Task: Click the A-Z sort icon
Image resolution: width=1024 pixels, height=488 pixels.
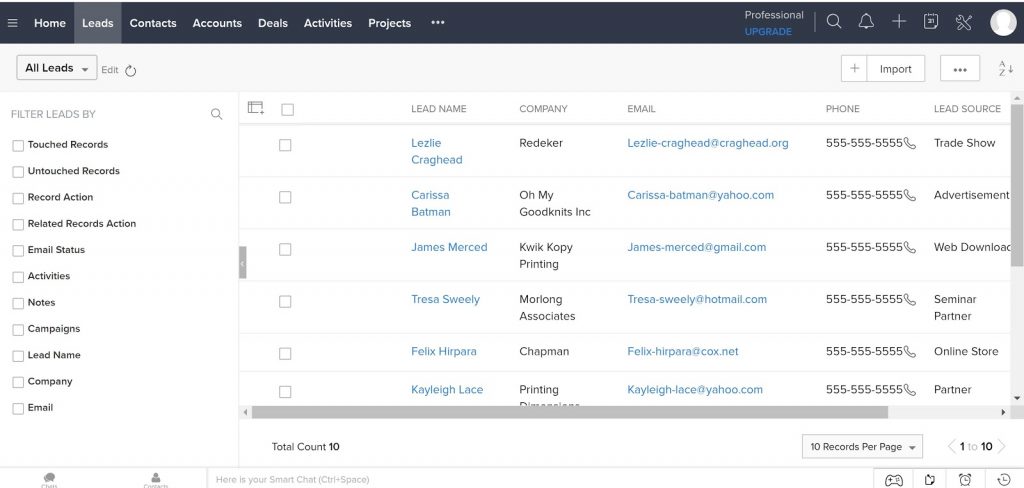Action: click(1006, 69)
